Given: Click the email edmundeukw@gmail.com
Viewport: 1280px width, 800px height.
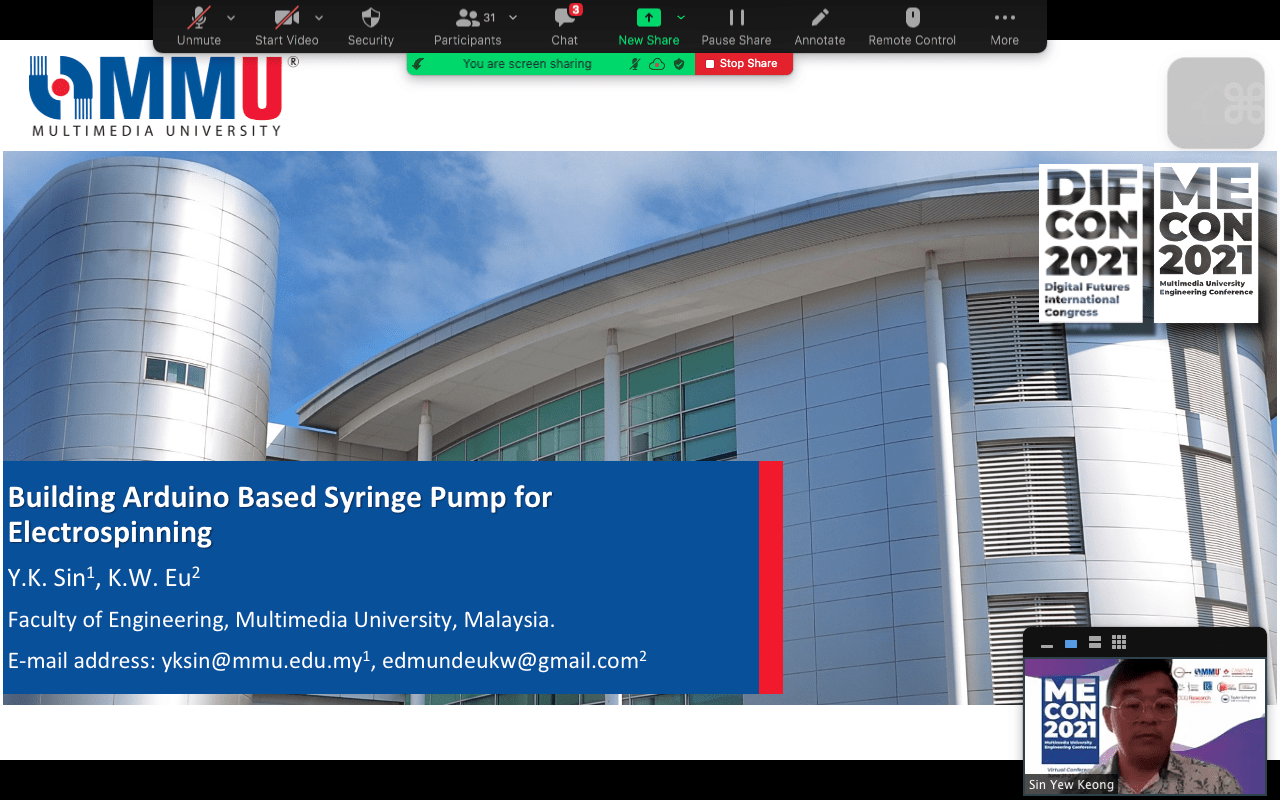Looking at the screenshot, I should click(514, 661).
